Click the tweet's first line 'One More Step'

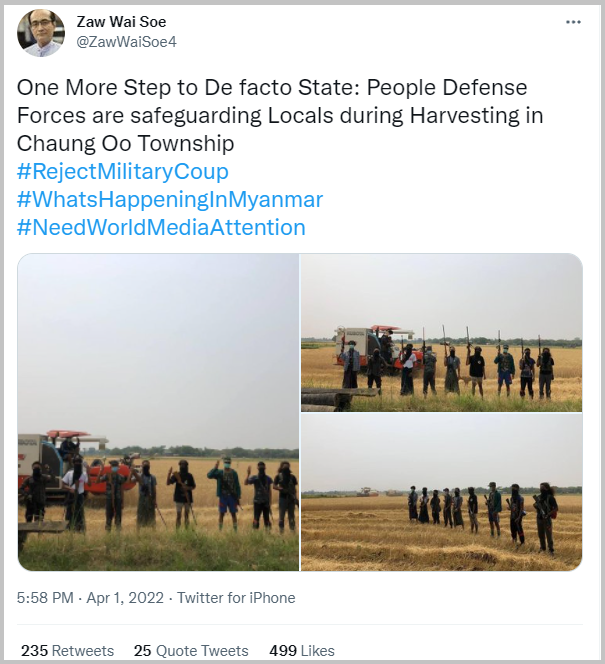tap(272, 88)
